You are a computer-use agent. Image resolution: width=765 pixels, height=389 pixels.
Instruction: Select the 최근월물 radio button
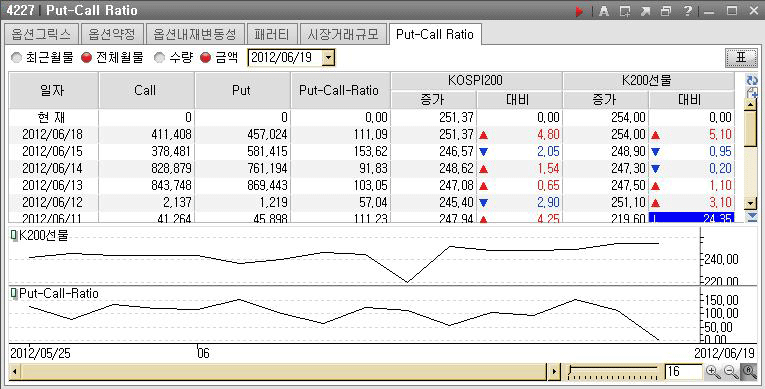click(17, 58)
